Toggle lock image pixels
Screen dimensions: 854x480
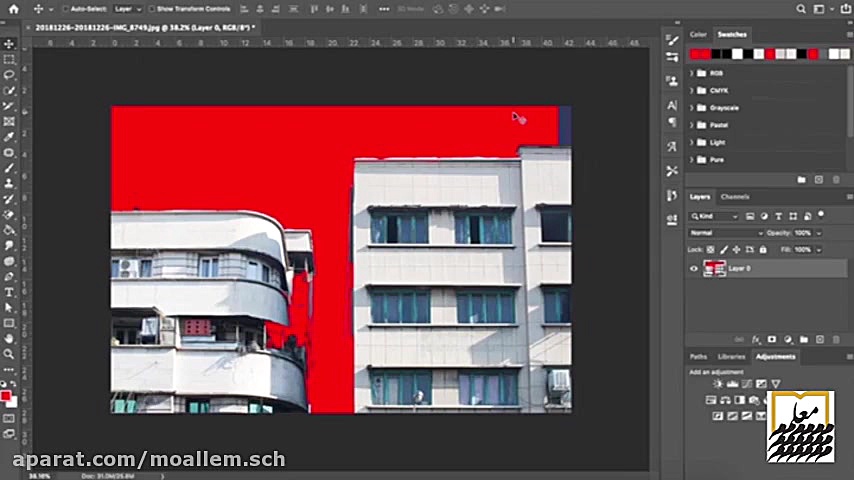tap(724, 250)
